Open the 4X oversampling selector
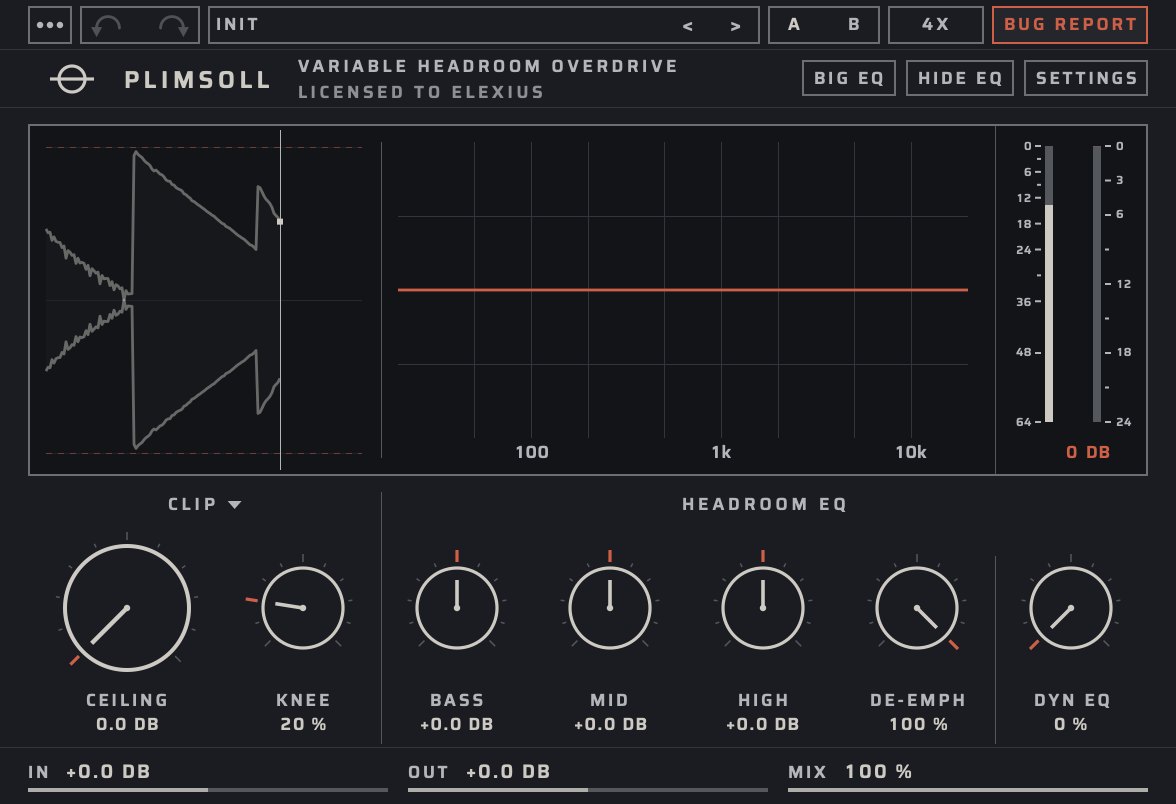Viewport: 1176px width, 804px height. pyautogui.click(x=935, y=25)
